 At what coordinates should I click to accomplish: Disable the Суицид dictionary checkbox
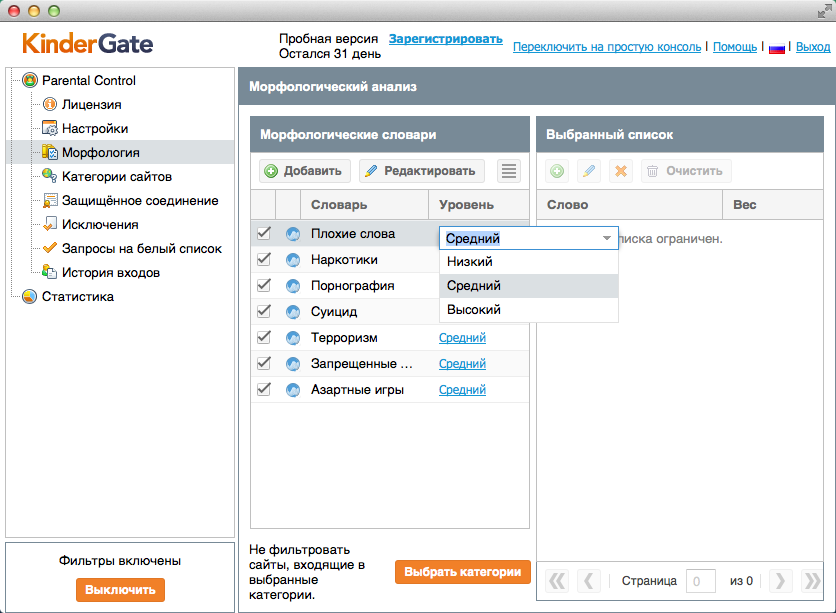[x=264, y=311]
